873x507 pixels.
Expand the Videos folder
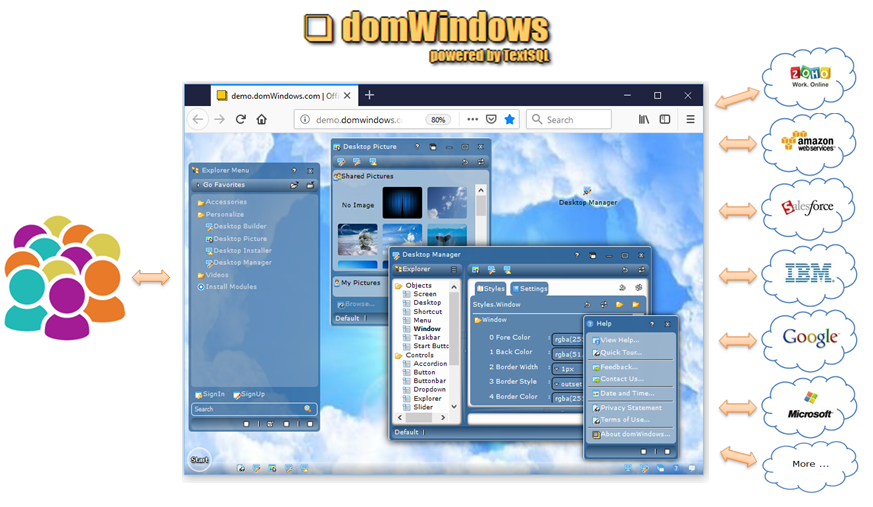[213, 275]
